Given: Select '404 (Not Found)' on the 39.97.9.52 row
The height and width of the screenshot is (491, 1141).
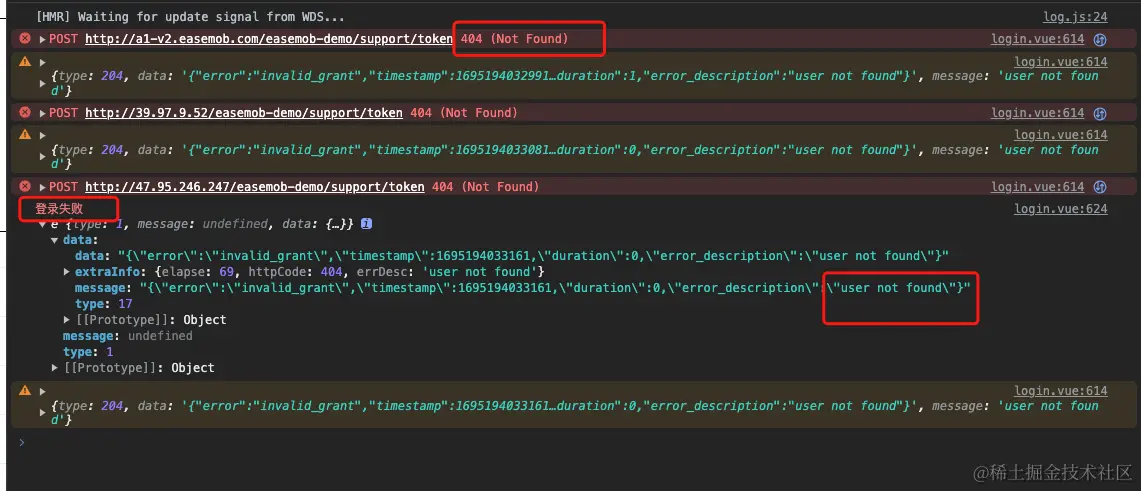Looking at the screenshot, I should click(464, 113).
